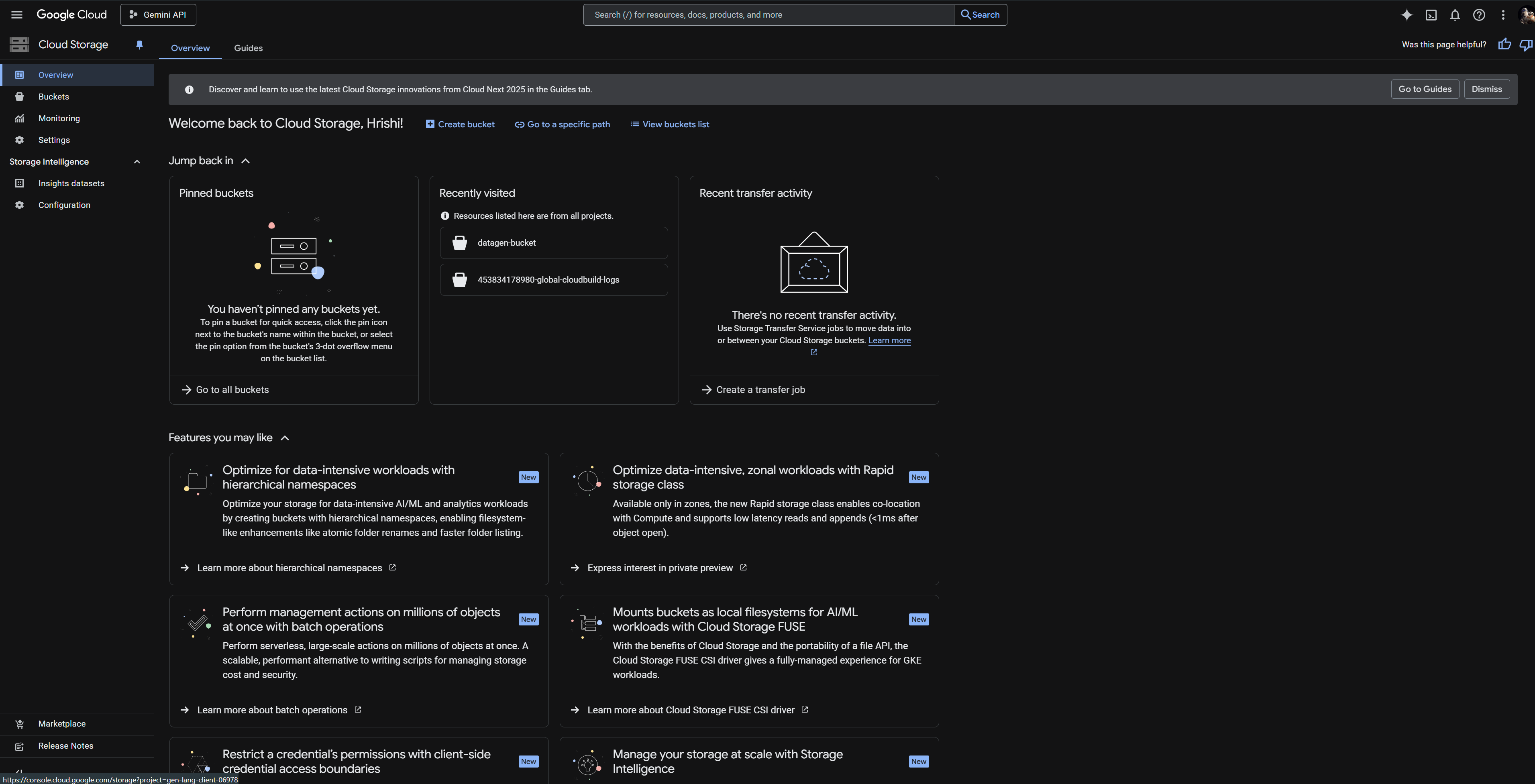Click the Google Cloud logo
Image resolution: width=1535 pixels, height=784 pixels.
coord(71,15)
